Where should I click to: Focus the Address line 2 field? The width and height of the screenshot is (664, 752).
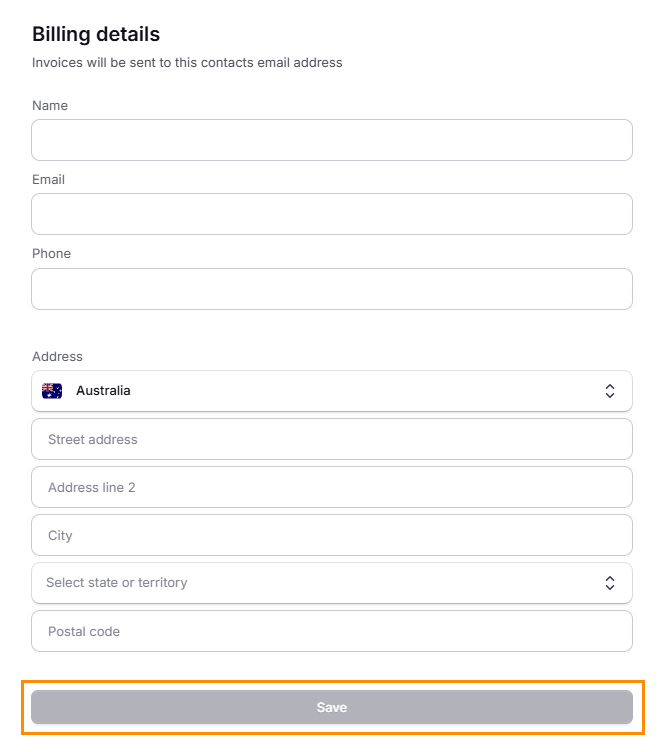(332, 487)
